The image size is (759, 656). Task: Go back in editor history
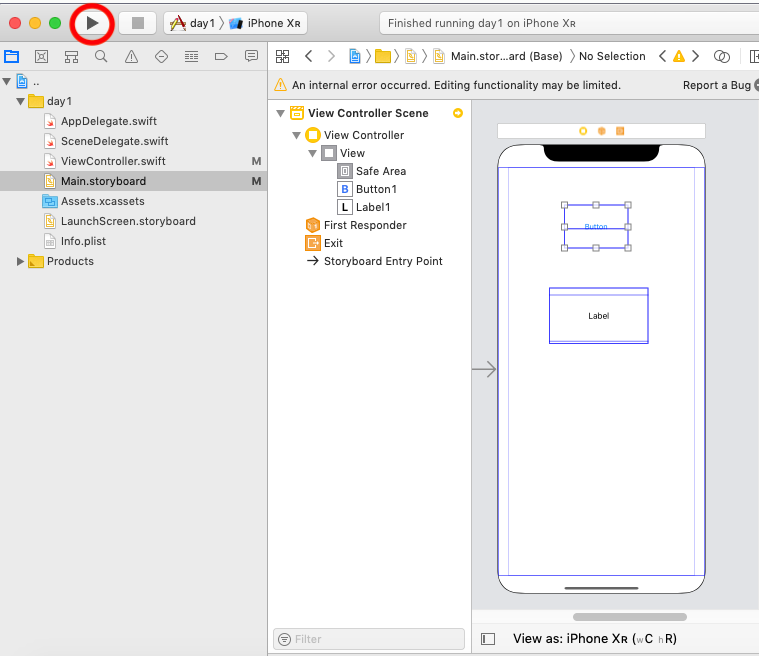[308, 56]
